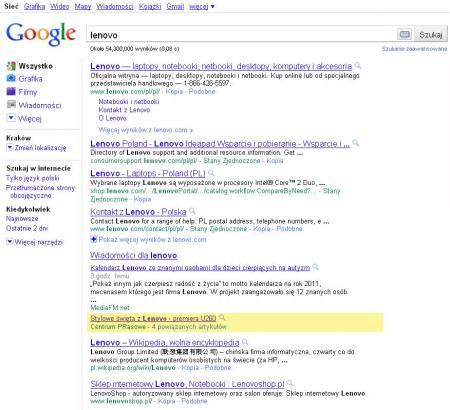Open Grafika in the top navigation bar
Image resolution: width=450 pixels, height=410 pixels.
pos(34,6)
